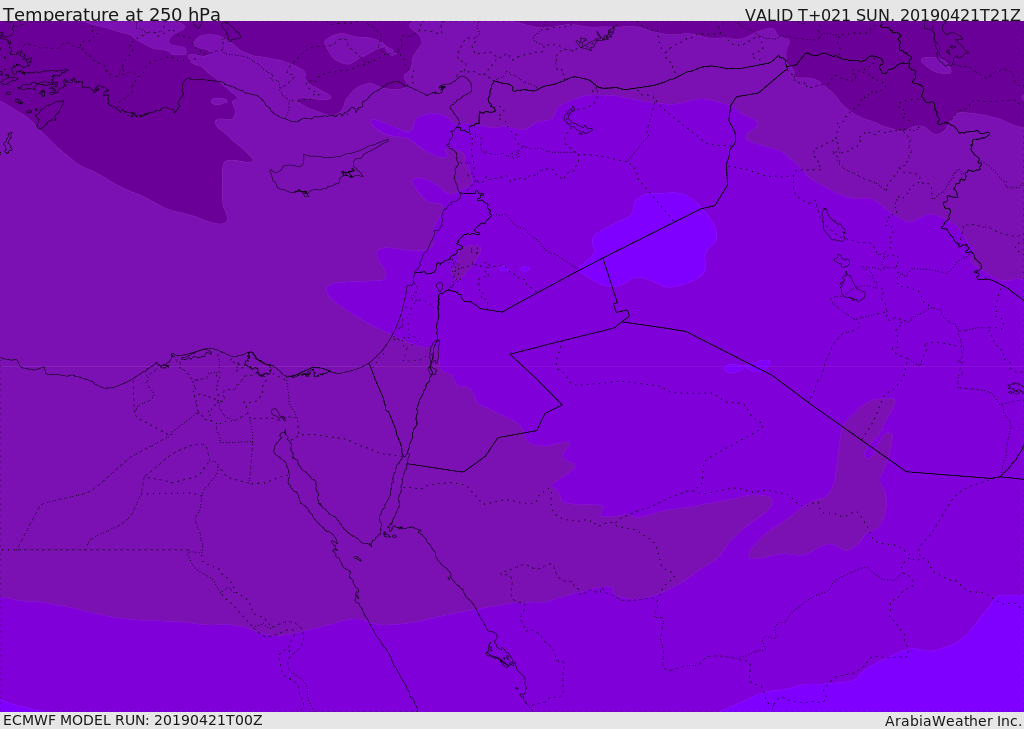Click the 'Temperature at 250 hPa' title text
This screenshot has width=1024, height=729.
112,14
